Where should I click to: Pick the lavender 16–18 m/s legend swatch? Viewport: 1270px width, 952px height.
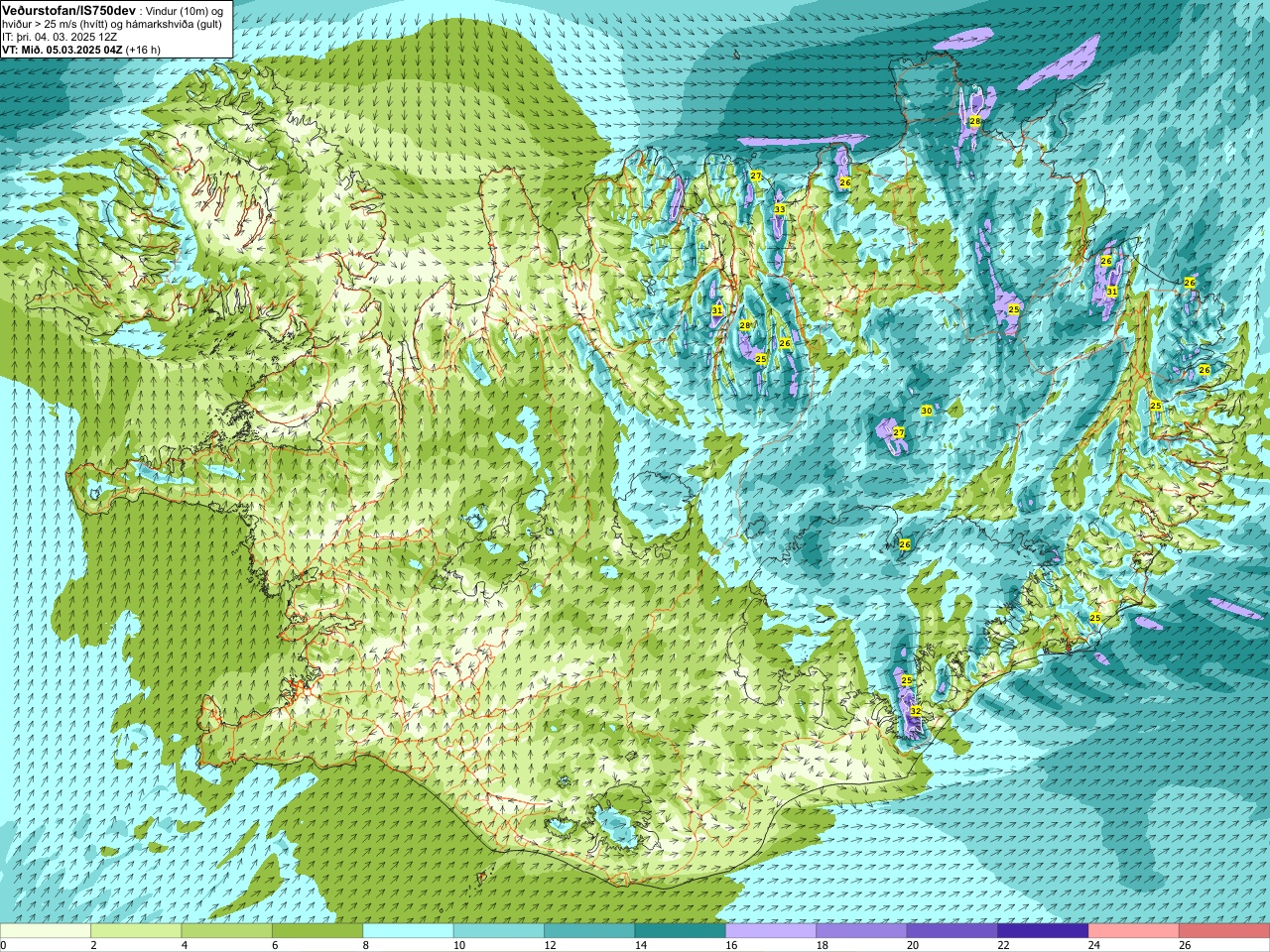[771, 931]
